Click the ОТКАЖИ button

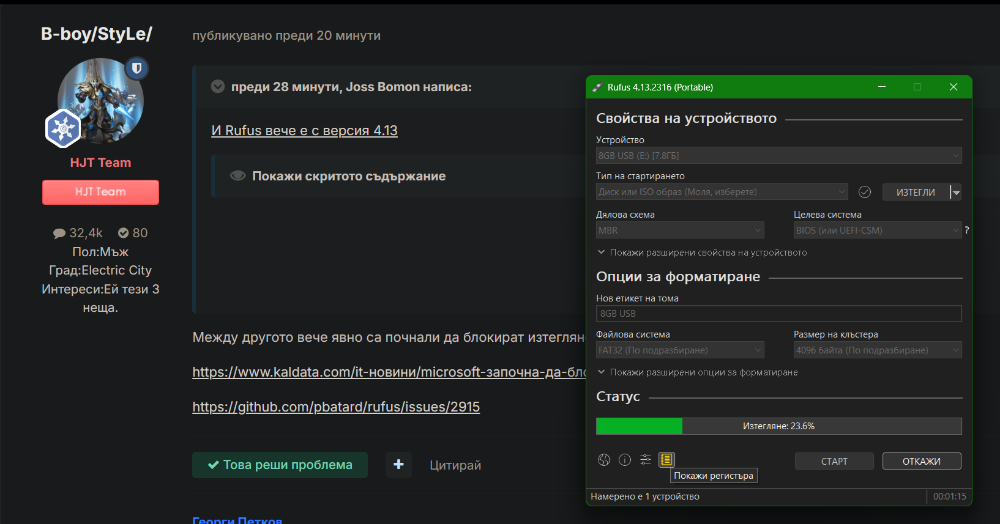click(922, 461)
